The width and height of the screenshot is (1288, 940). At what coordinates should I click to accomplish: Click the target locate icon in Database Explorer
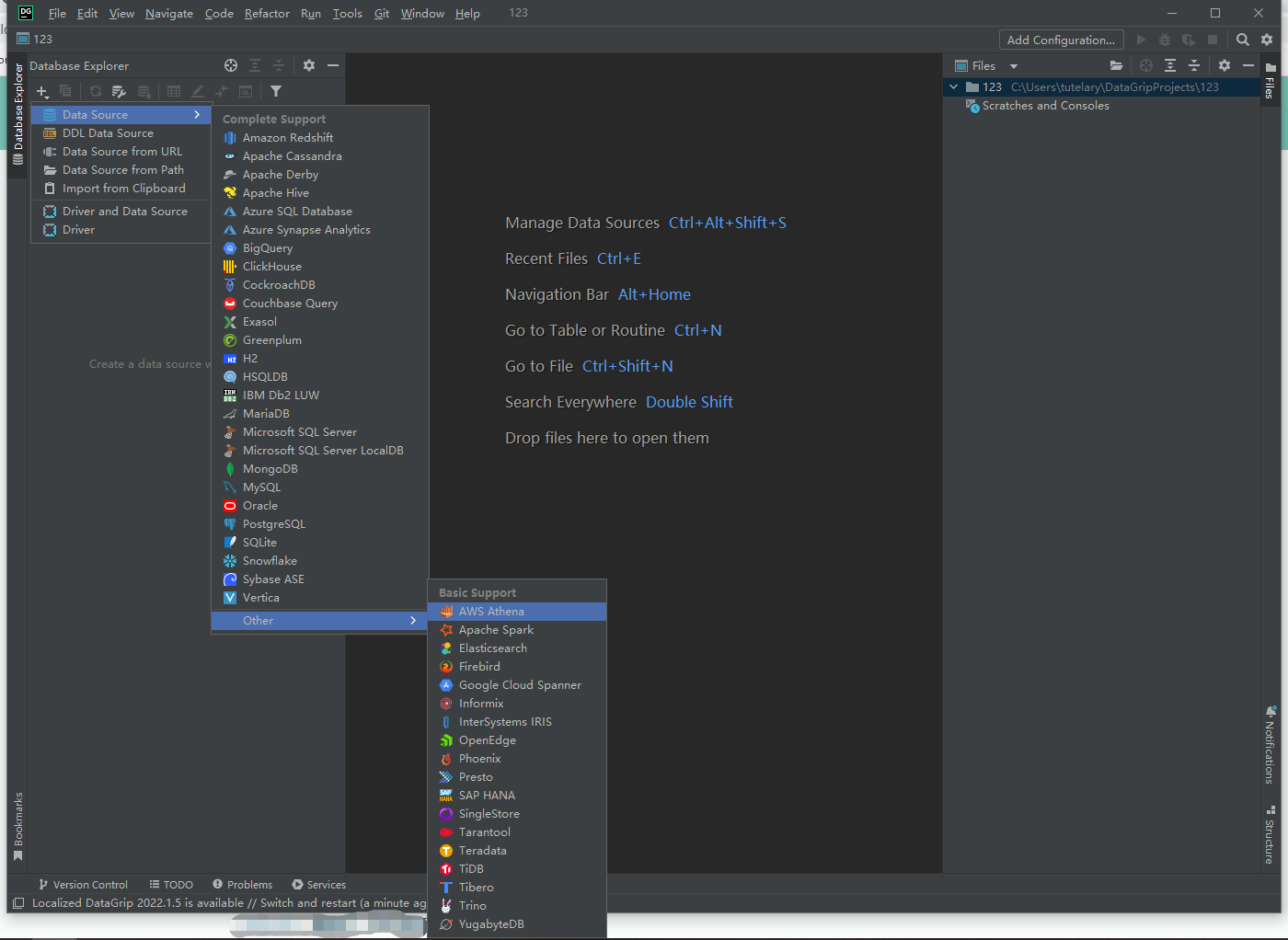click(x=231, y=65)
